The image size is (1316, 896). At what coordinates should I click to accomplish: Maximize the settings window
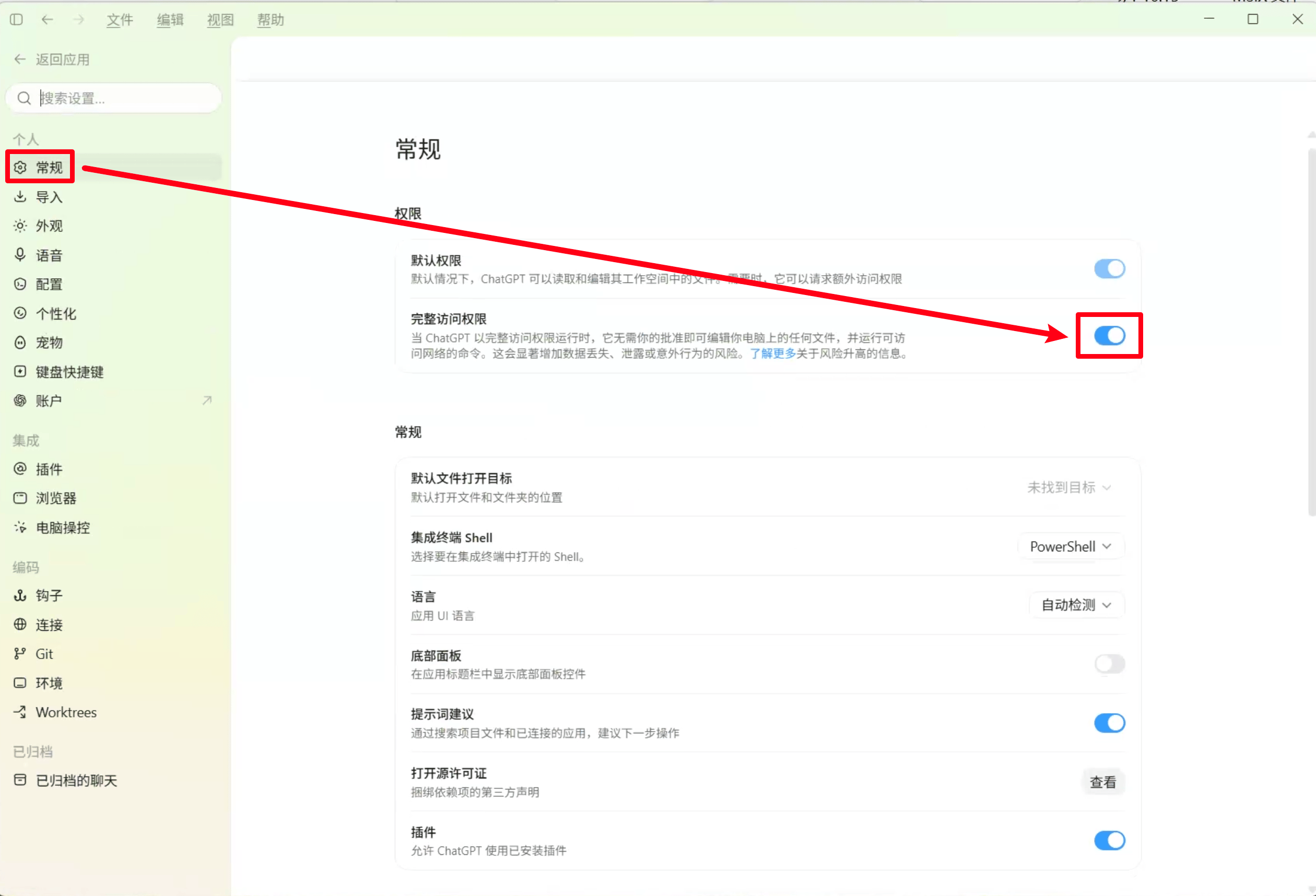point(1253,19)
